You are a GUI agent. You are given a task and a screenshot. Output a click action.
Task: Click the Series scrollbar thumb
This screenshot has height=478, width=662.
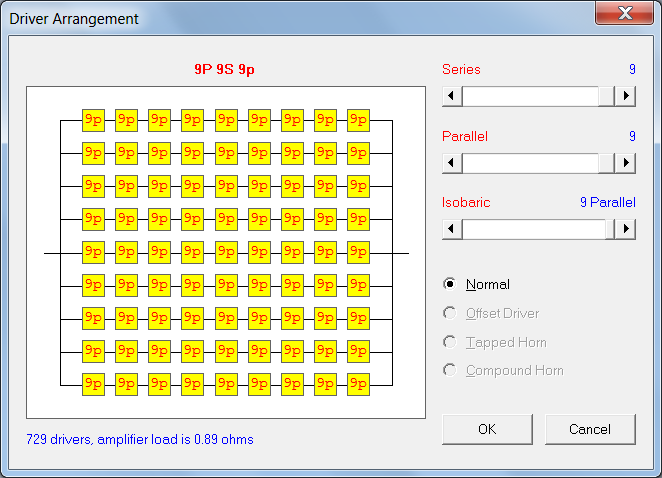[x=606, y=96]
